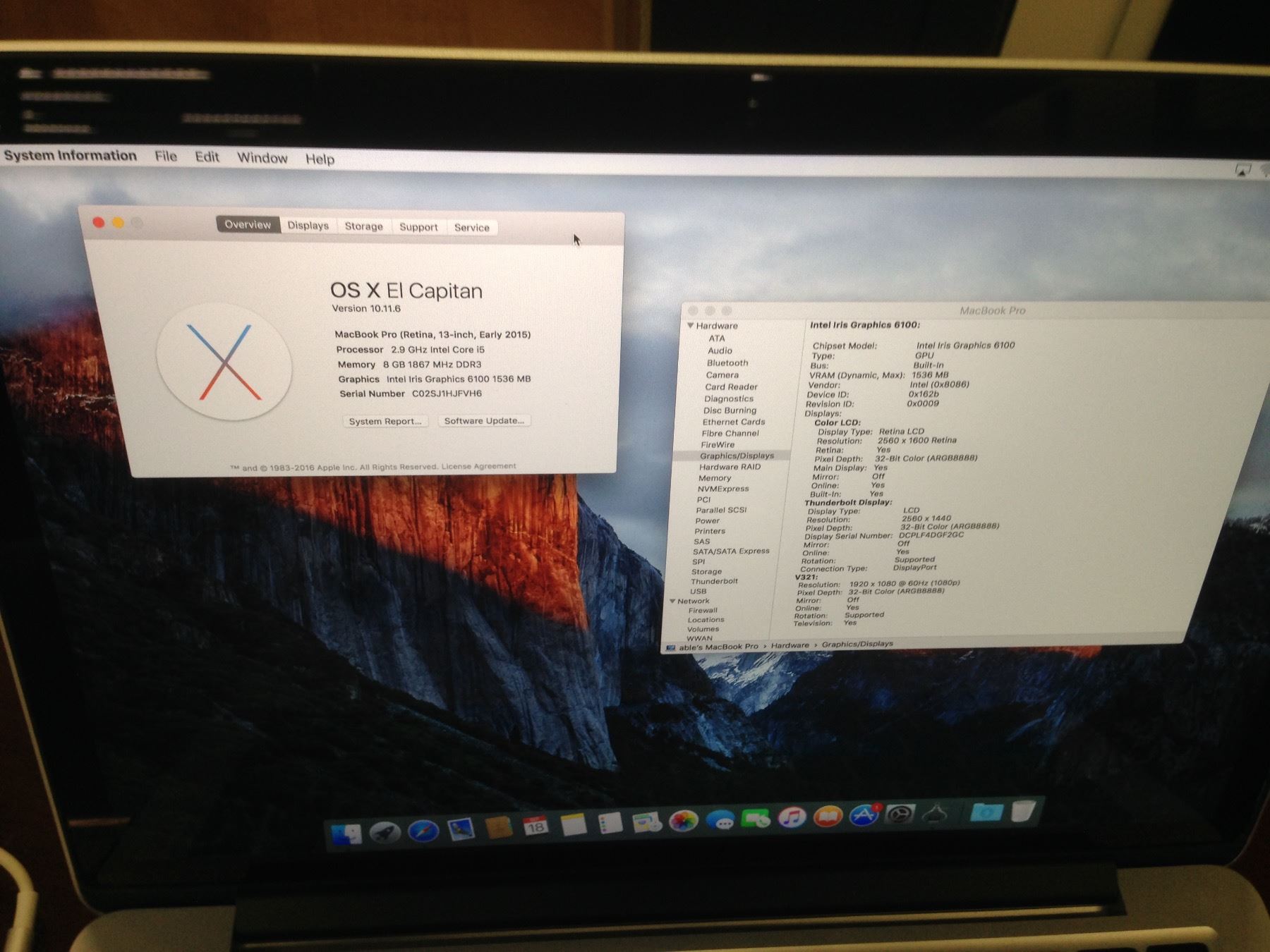
Task: Launch Launchpad rocket icon in dock
Action: 385,833
